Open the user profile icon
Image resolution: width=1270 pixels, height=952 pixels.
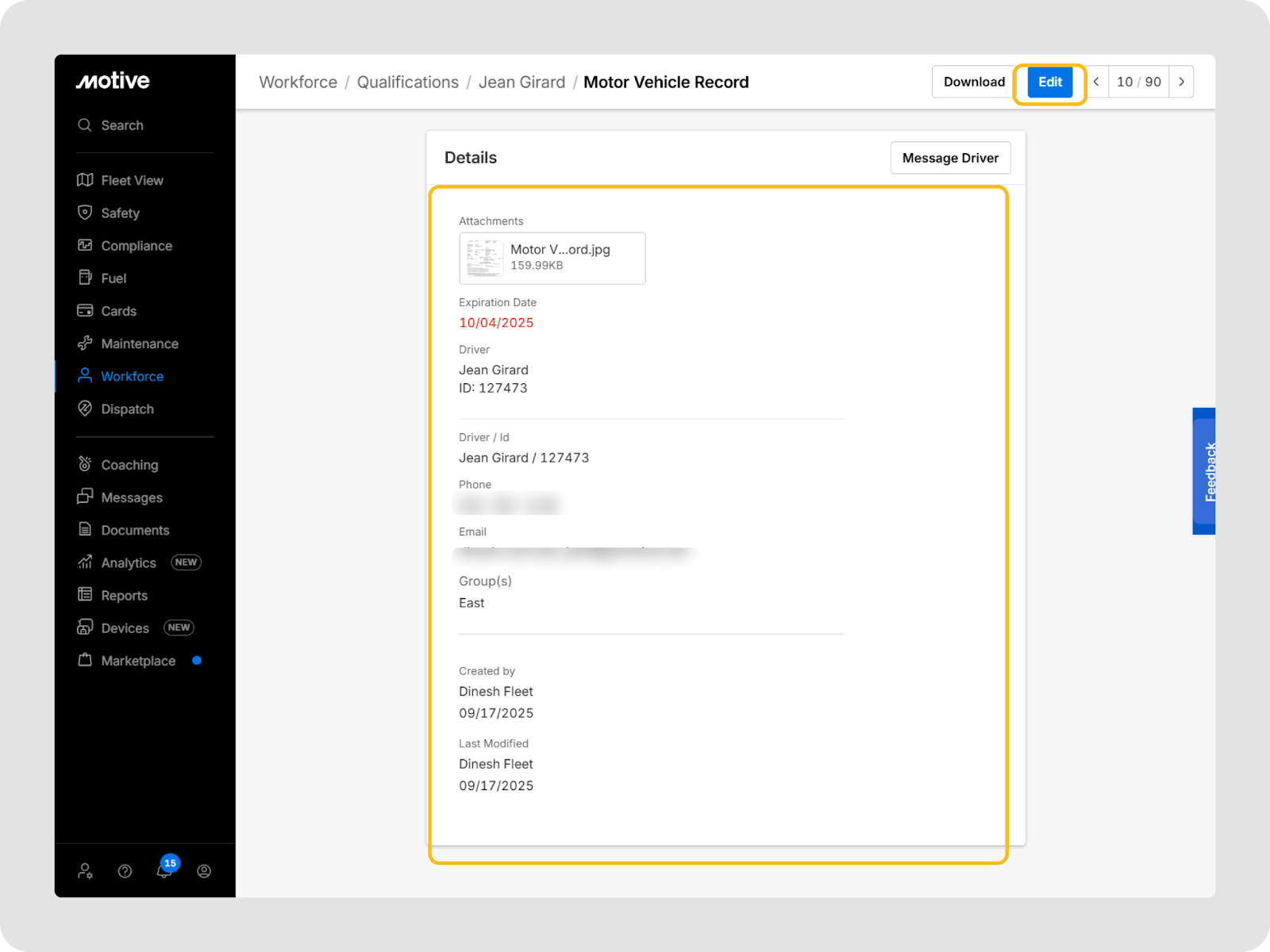pyautogui.click(x=204, y=871)
